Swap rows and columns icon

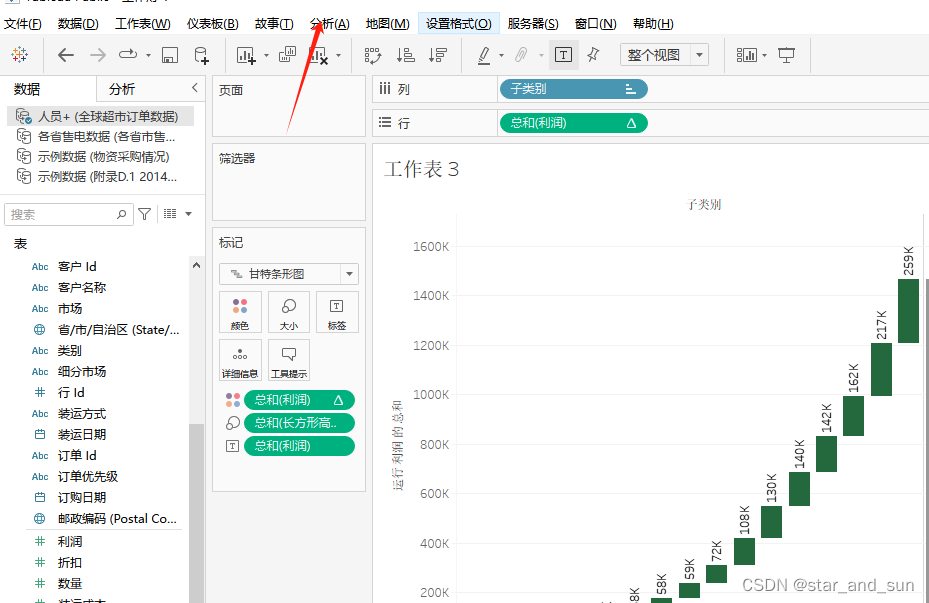[373, 56]
